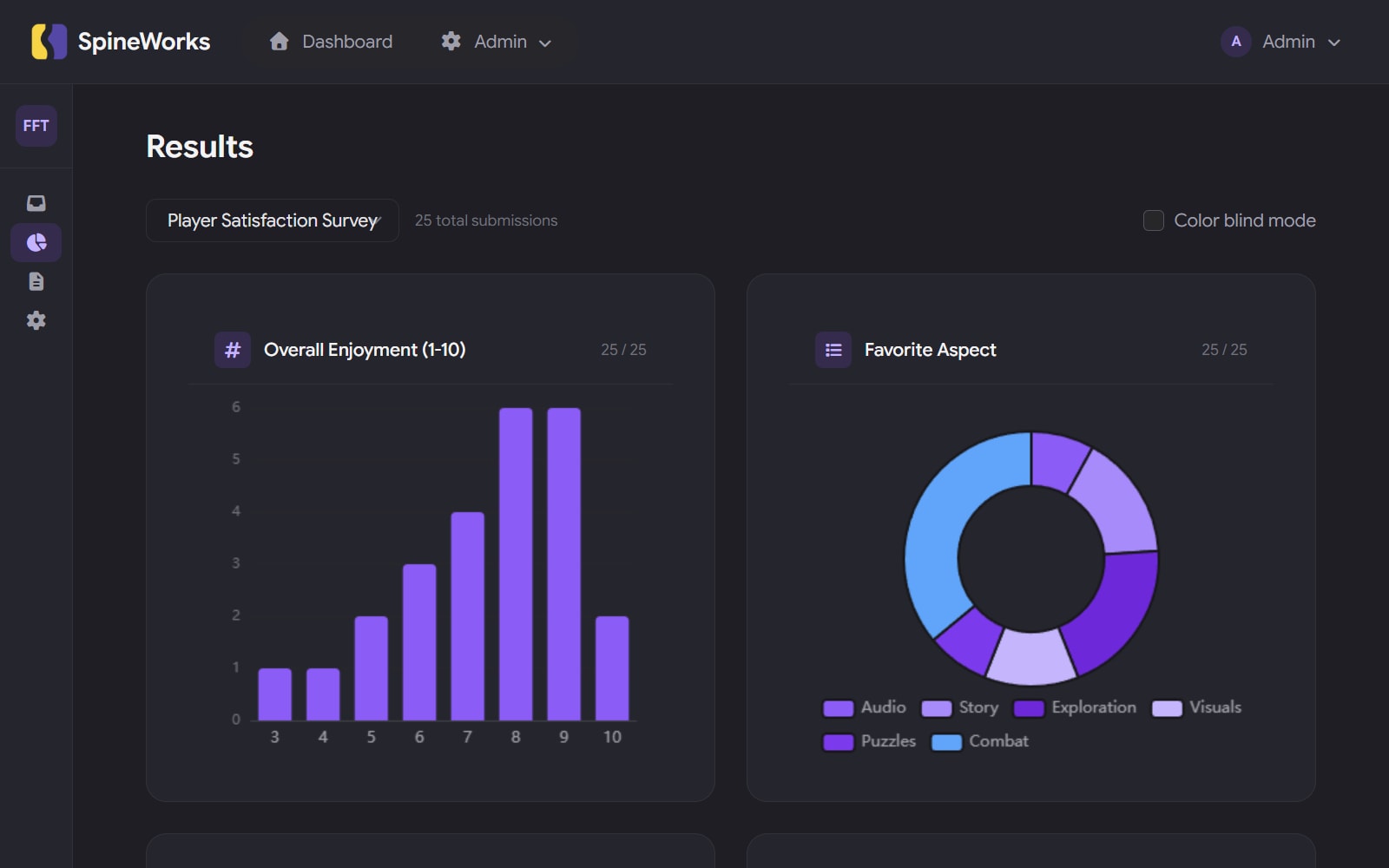This screenshot has height=868, width=1389.
Task: Select the pie chart results icon in sidebar
Action: click(36, 242)
